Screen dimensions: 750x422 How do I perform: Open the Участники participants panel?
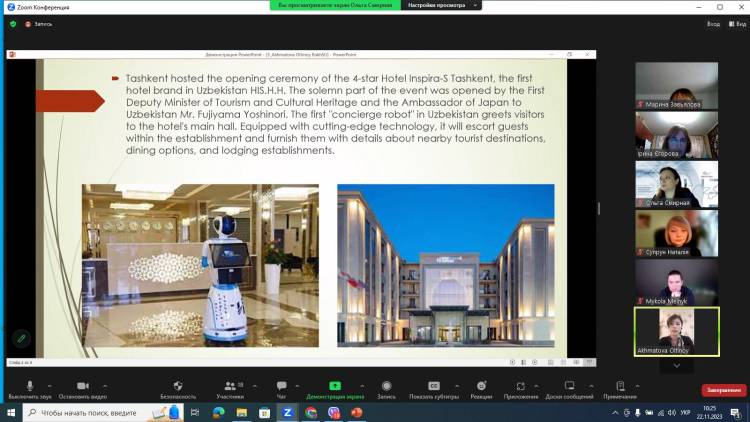[x=229, y=386]
